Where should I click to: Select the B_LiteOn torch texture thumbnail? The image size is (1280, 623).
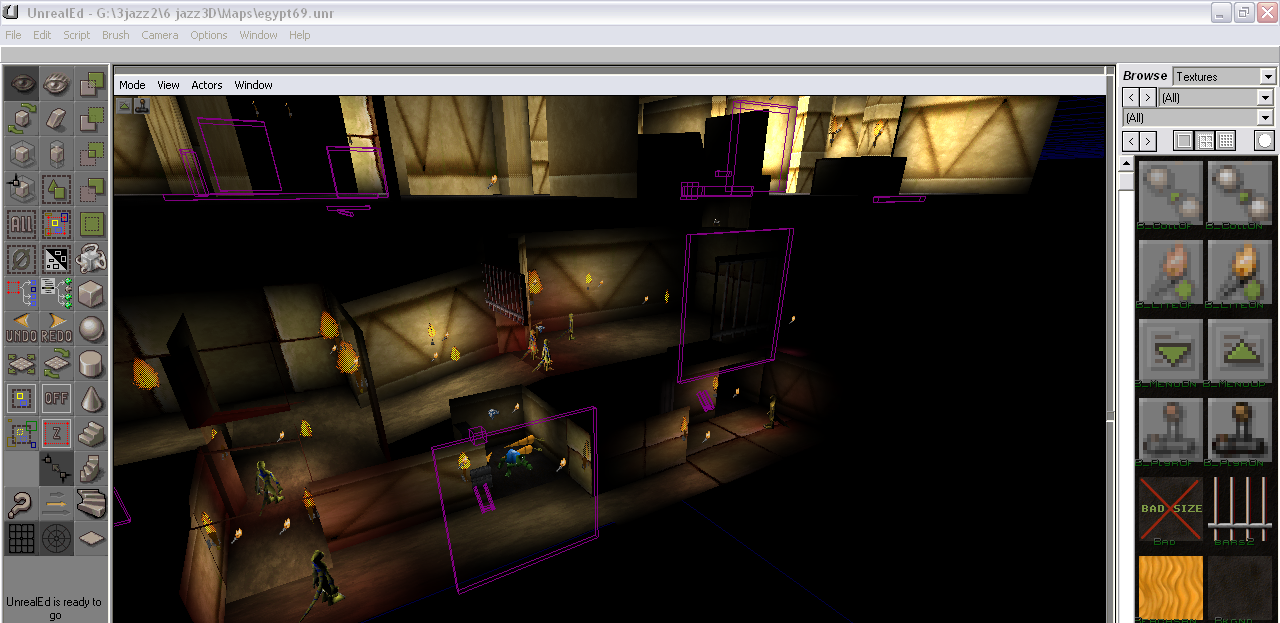pyautogui.click(x=1240, y=273)
